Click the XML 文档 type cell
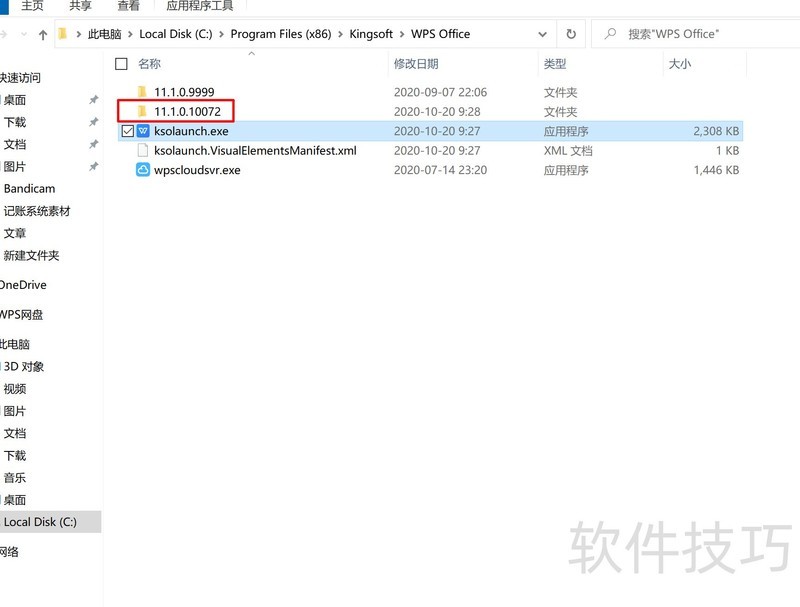 click(568, 150)
